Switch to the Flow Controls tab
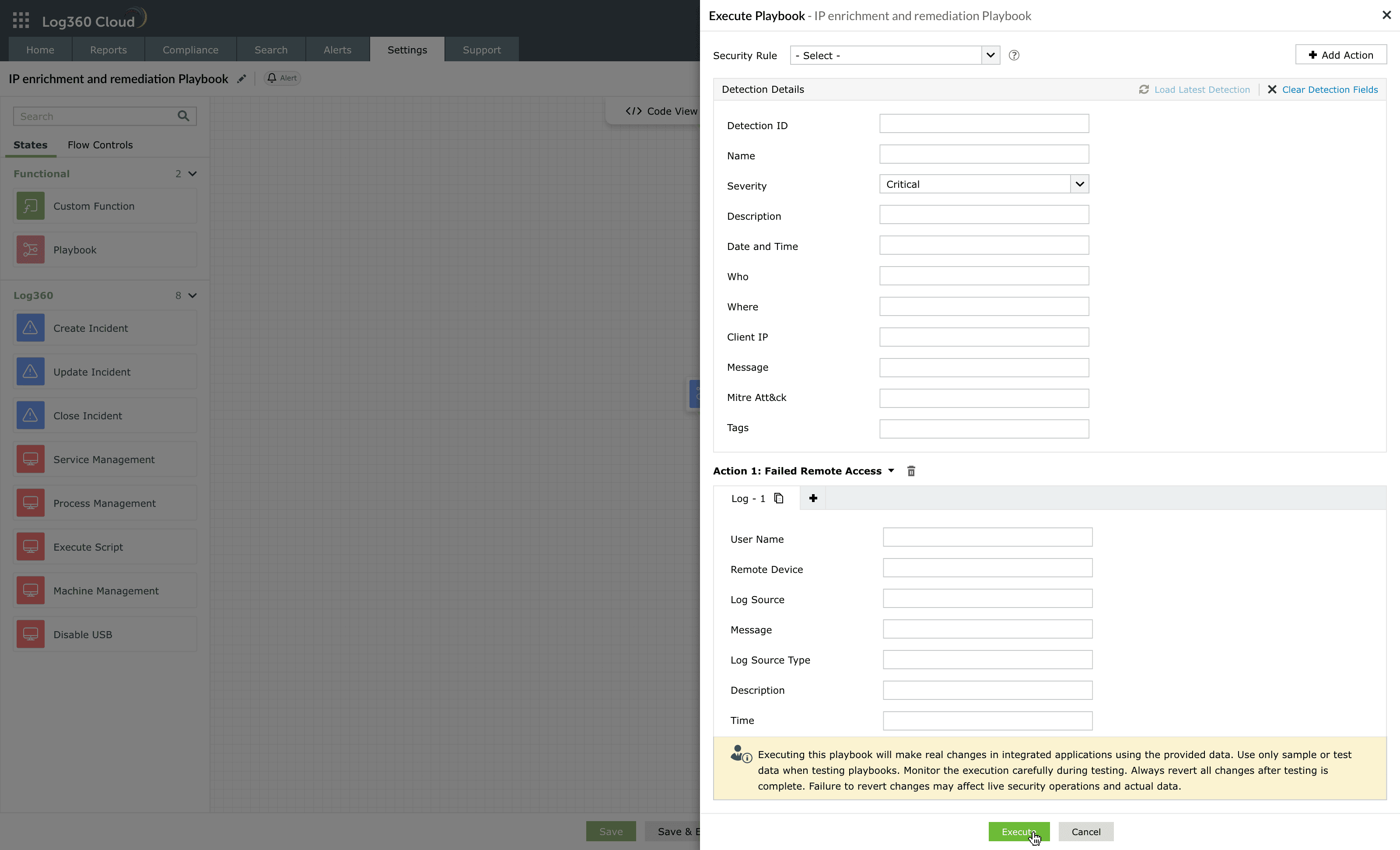Viewport: 1400px width, 850px height. coord(100,145)
